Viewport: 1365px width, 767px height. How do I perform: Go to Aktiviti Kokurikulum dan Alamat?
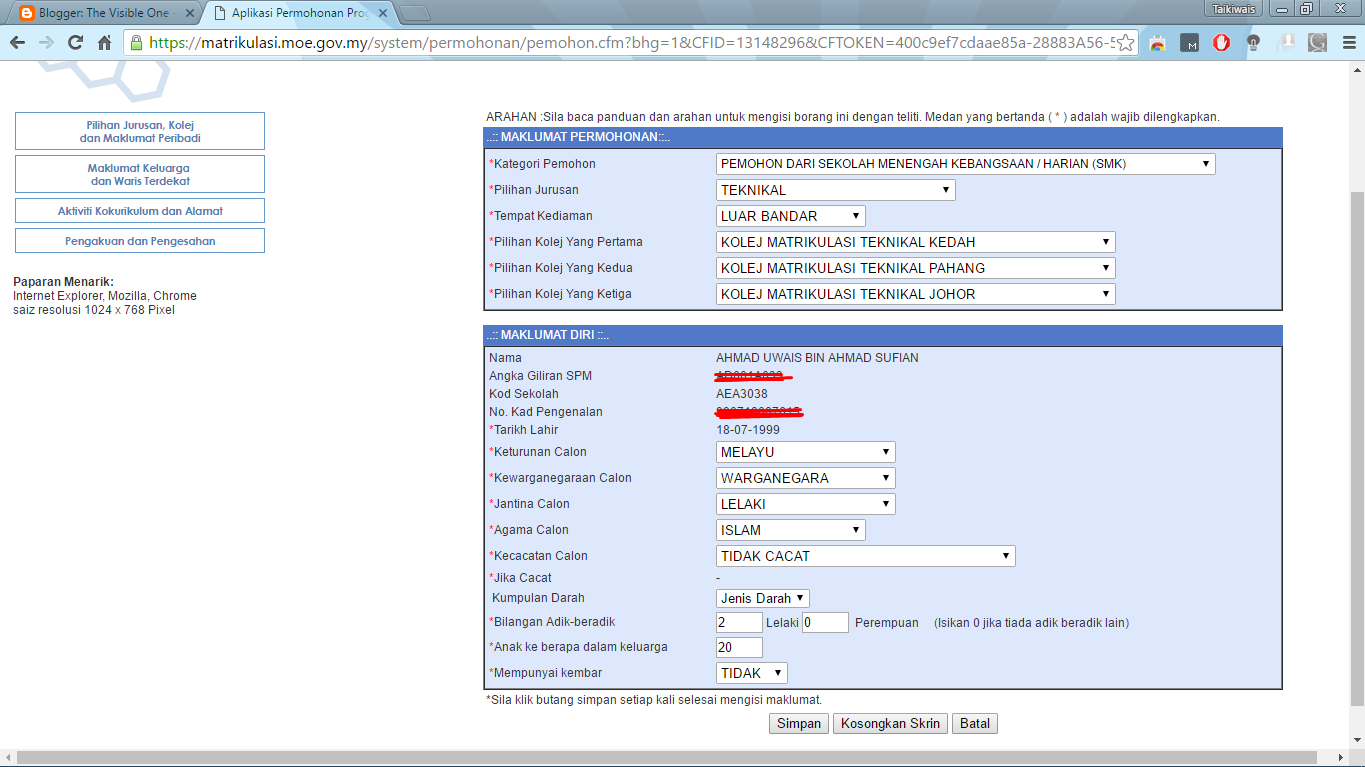coord(140,211)
